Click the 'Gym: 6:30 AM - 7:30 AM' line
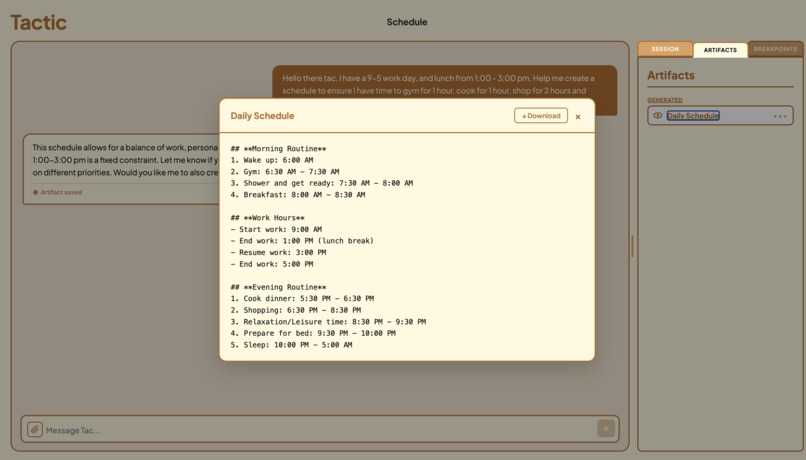 (285, 172)
